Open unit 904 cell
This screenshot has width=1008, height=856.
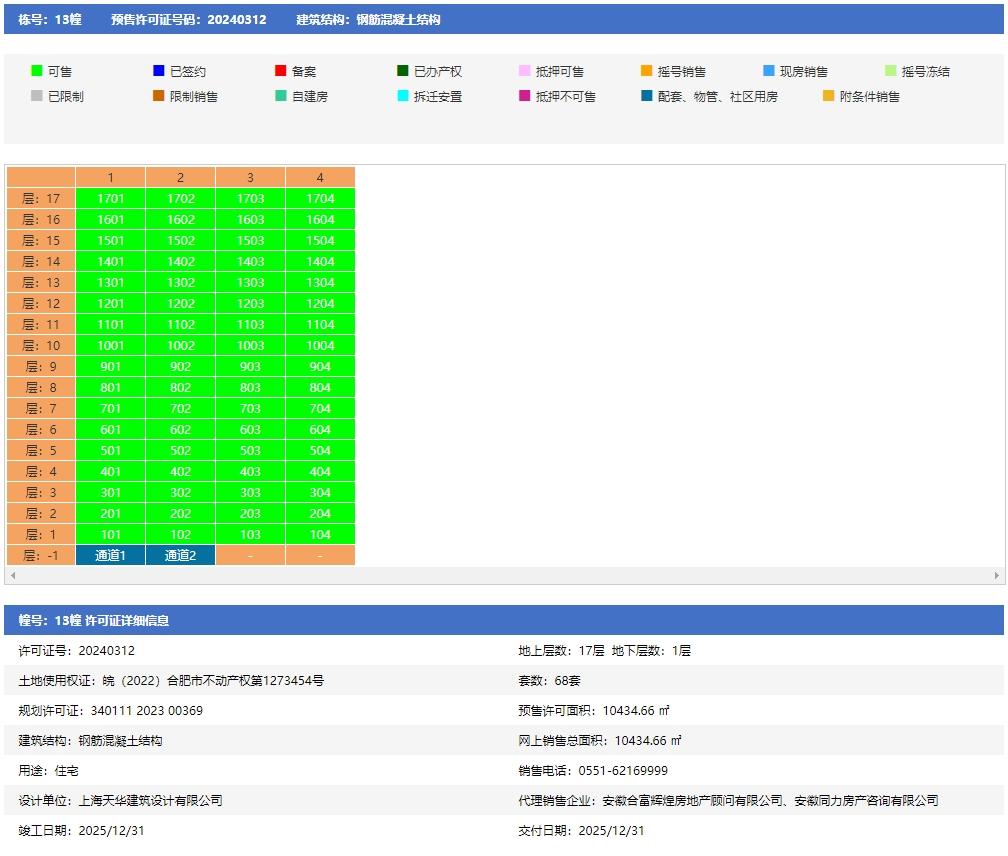(x=320, y=366)
